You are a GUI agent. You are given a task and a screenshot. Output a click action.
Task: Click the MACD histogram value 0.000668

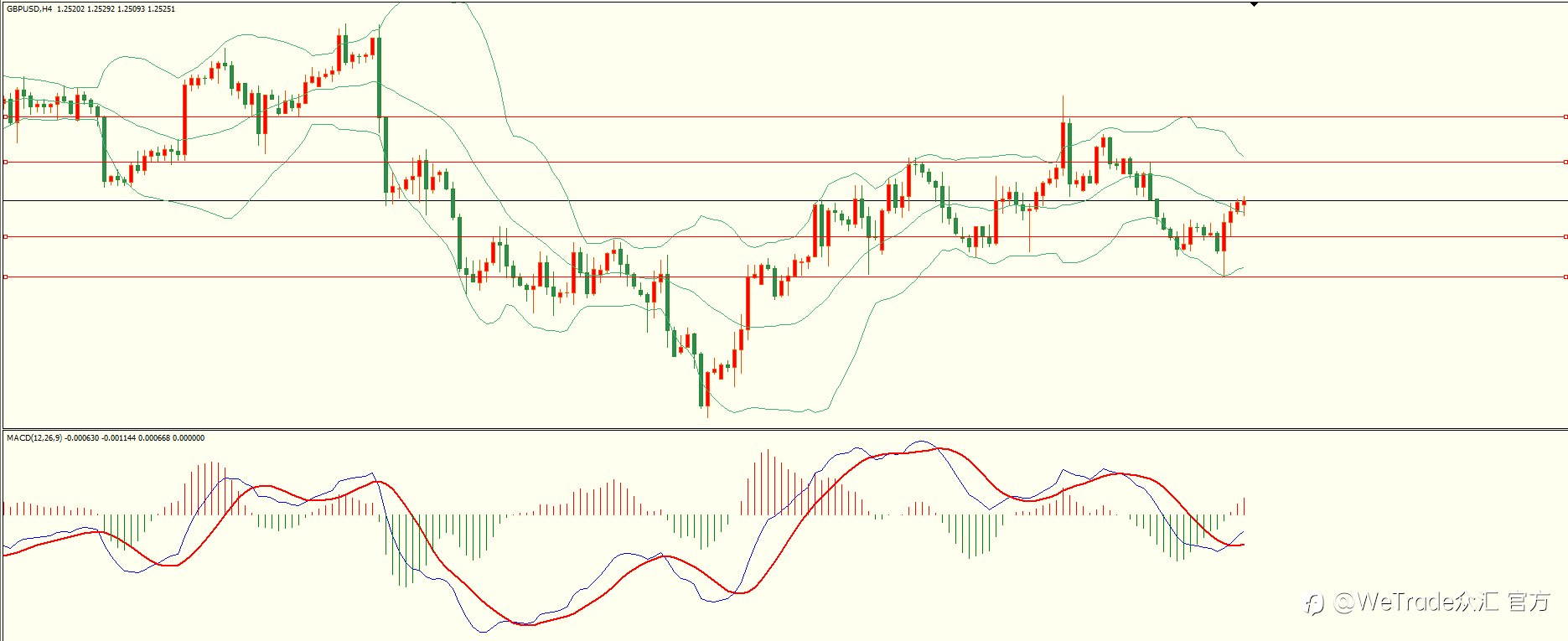(x=154, y=438)
